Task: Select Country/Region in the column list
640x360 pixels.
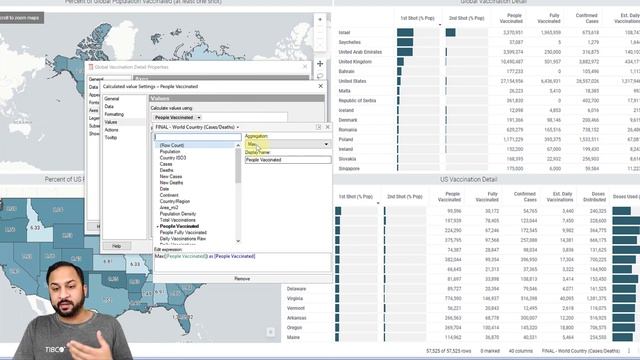Action: [x=175, y=202]
